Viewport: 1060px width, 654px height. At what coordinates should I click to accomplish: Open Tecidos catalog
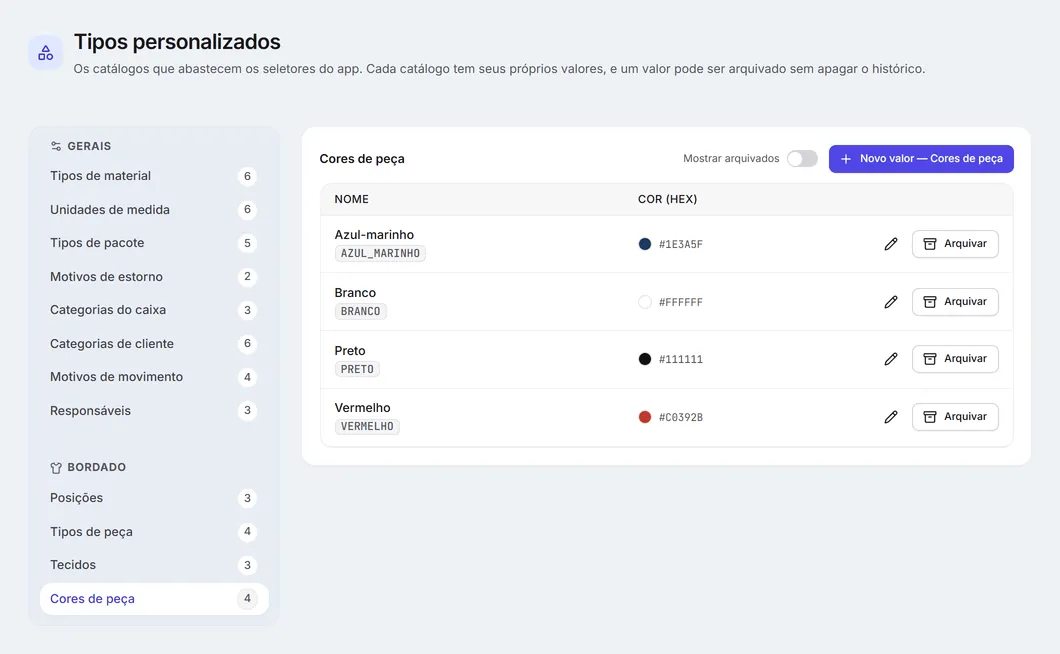(x=154, y=565)
